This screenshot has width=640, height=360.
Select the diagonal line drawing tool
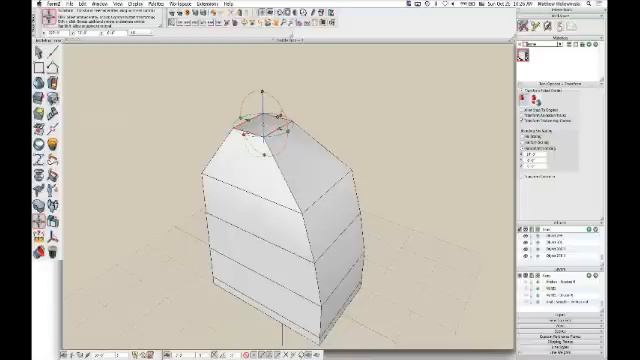(53, 52)
